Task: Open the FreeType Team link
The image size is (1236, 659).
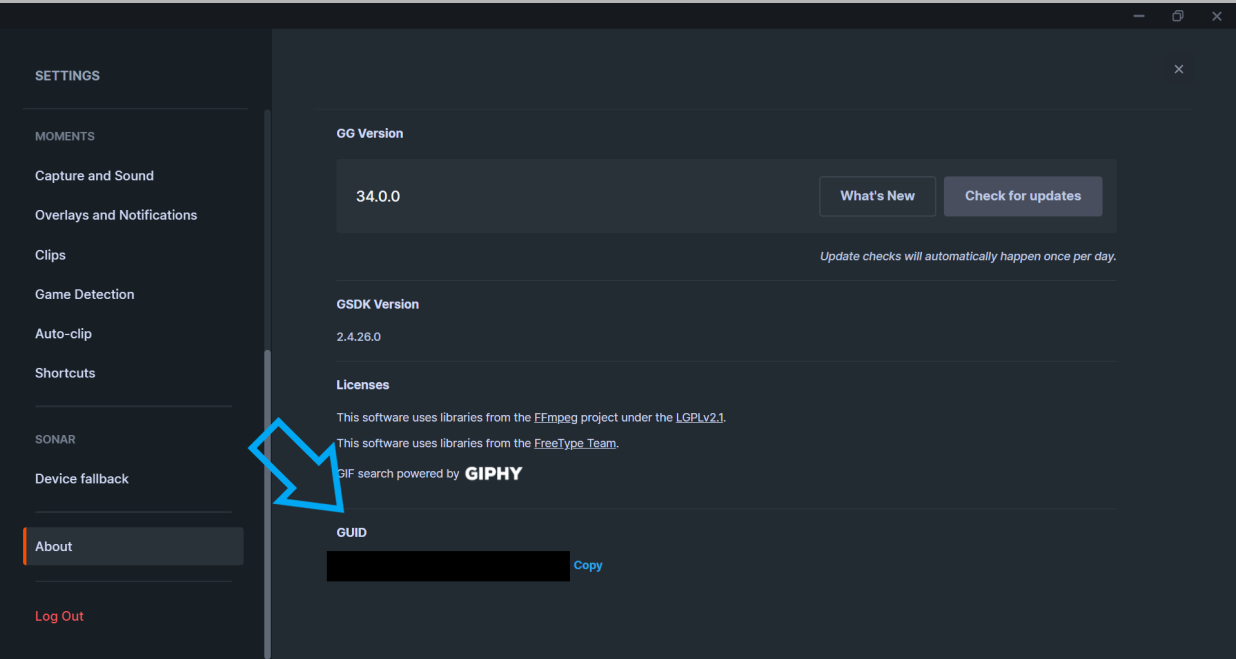Action: [575, 443]
